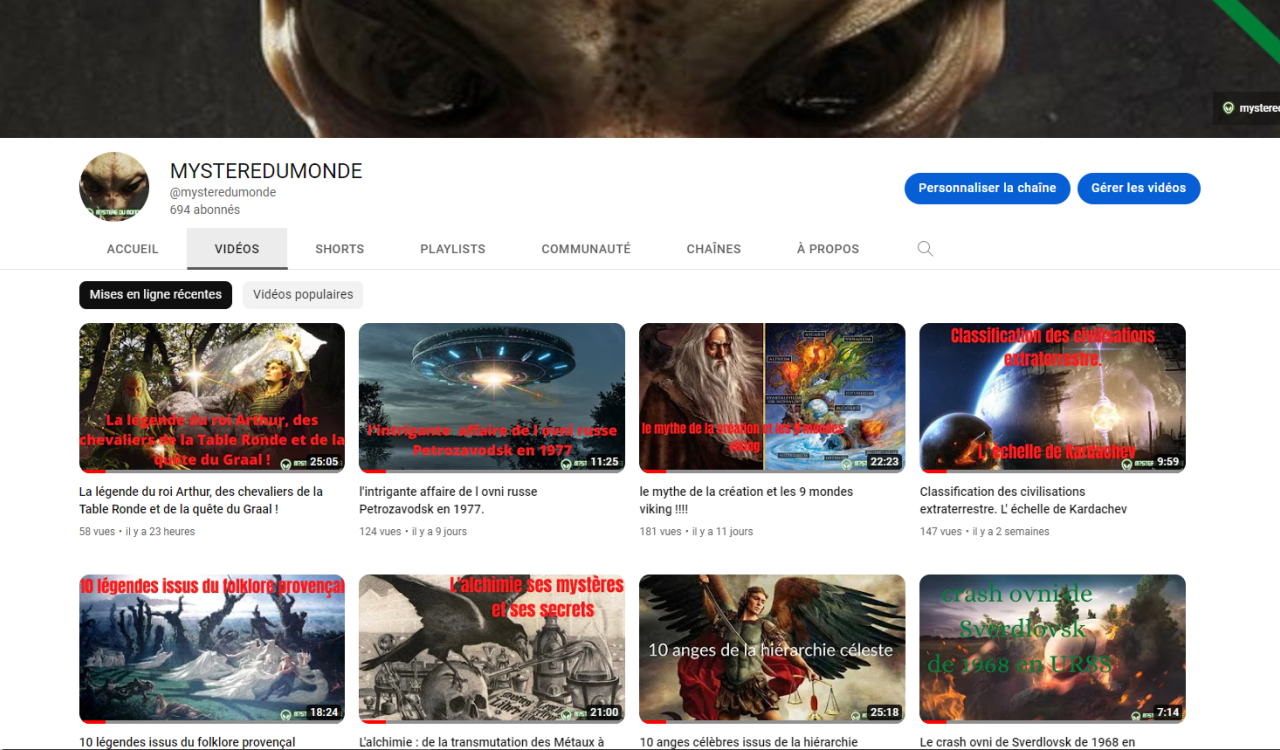Click the 11:25 duration badge
This screenshot has width=1280, height=750.
[x=604, y=463]
